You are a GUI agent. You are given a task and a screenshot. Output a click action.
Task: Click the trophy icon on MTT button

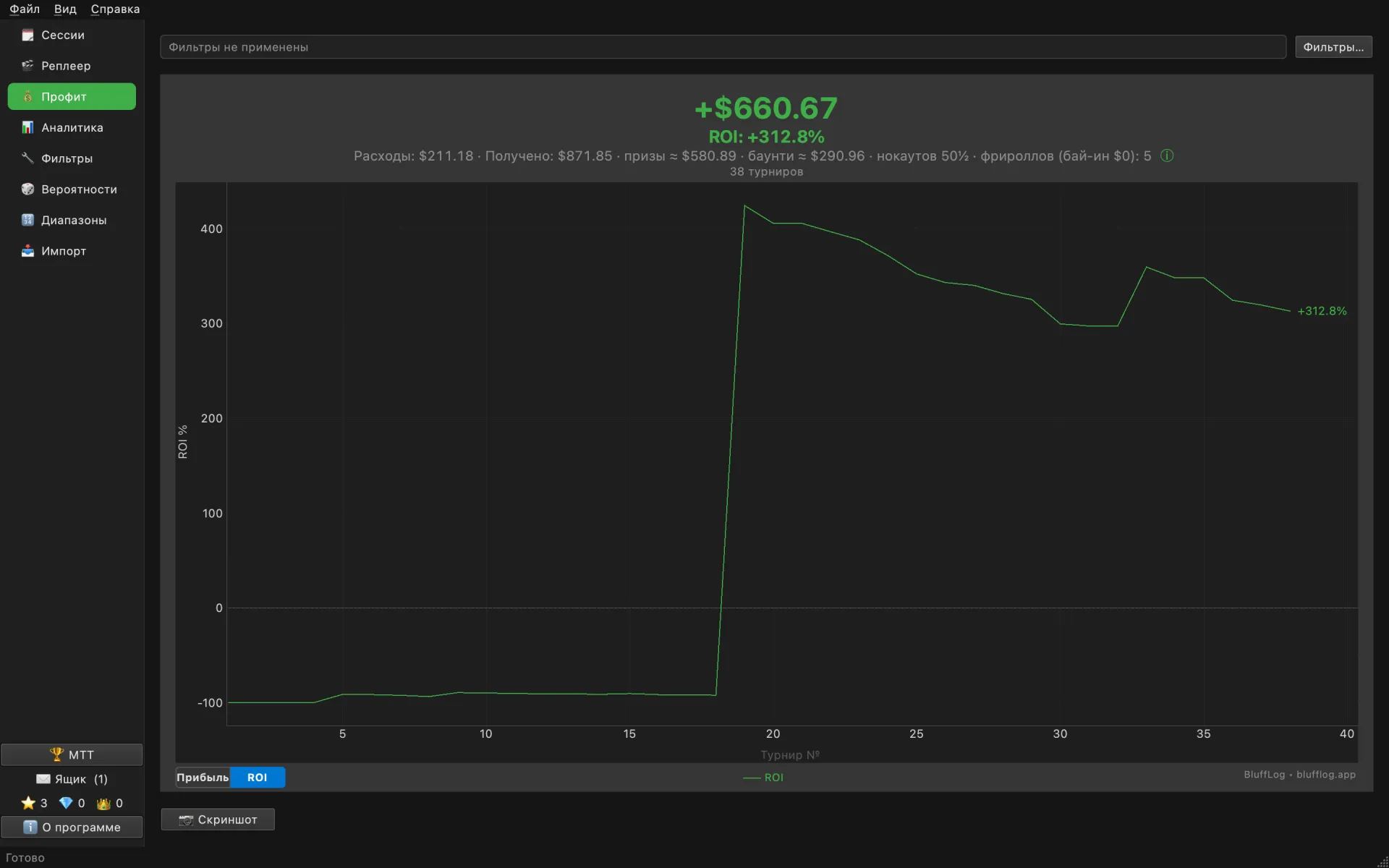tap(56, 754)
